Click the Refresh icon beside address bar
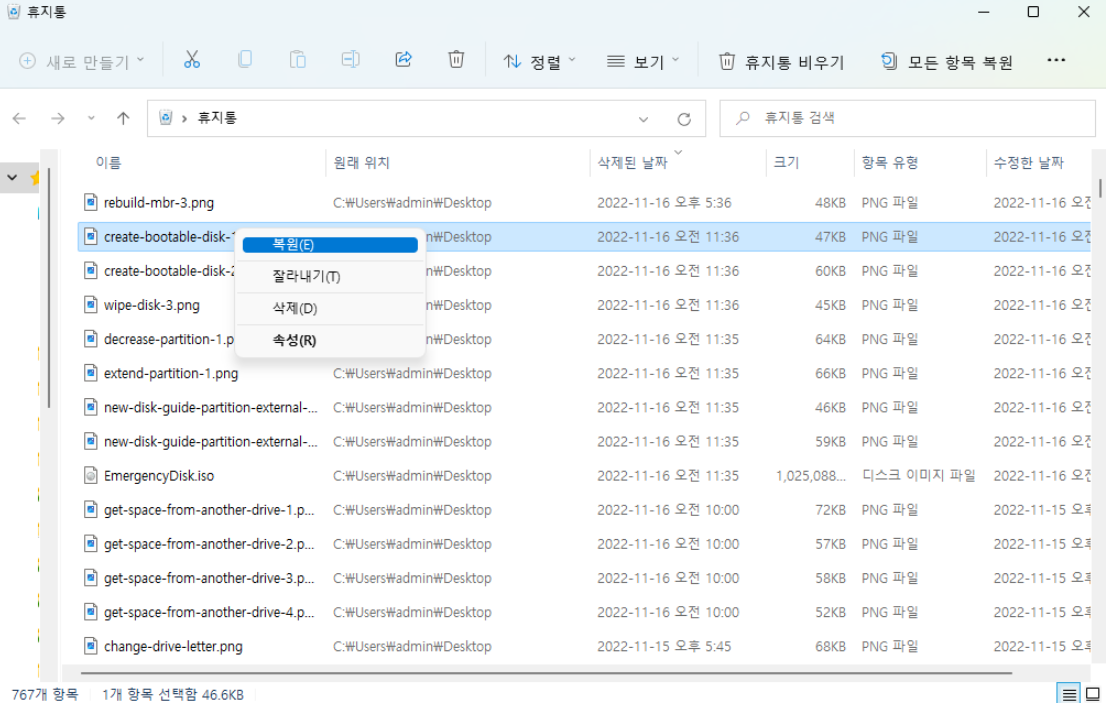The width and height of the screenshot is (1106, 703). [x=684, y=119]
